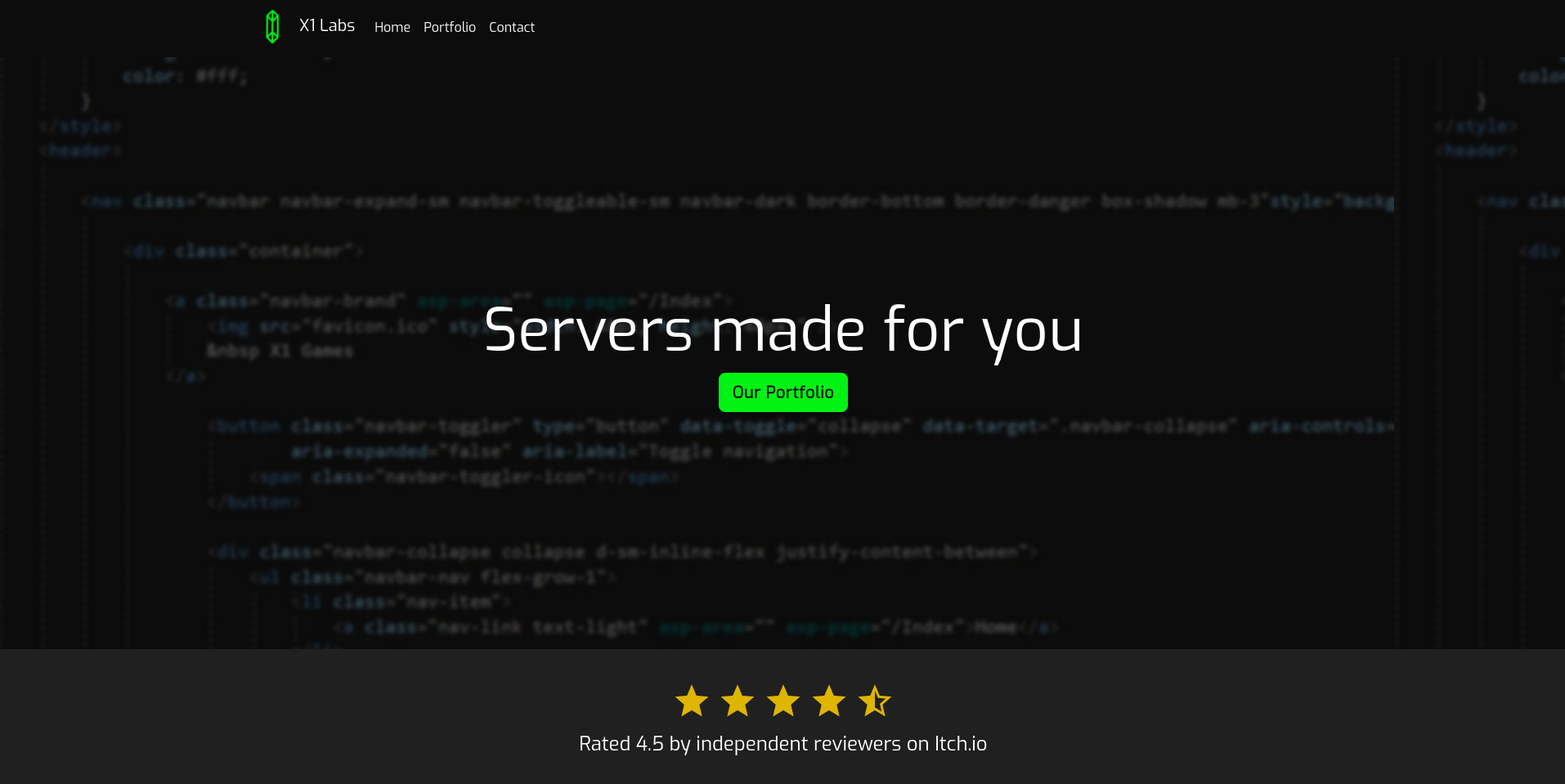Viewport: 1565px width, 784px height.
Task: Click the middle star of the five-star rating
Action: (782, 701)
